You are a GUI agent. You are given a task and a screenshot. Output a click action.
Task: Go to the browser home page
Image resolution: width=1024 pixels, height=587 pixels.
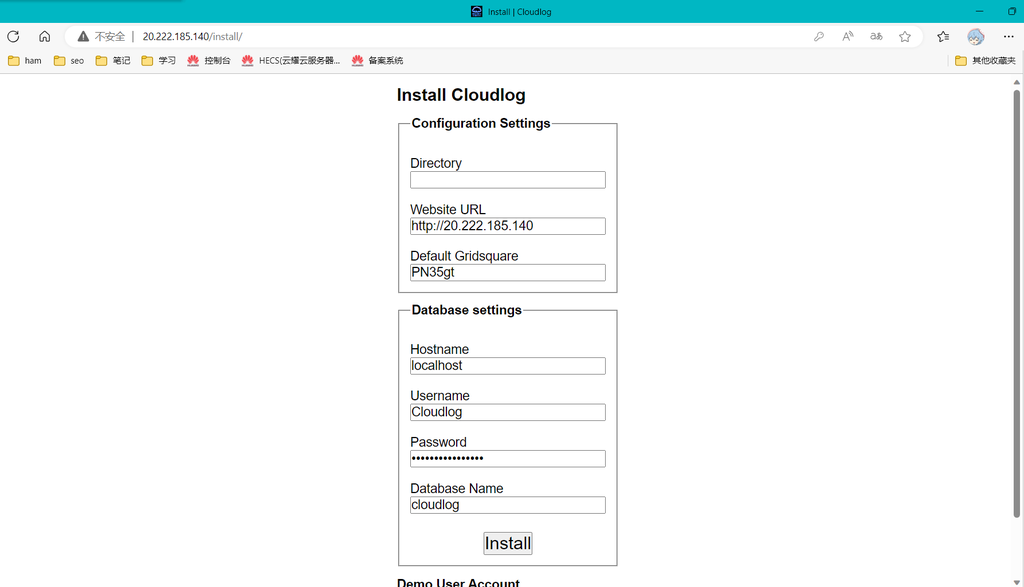tap(44, 37)
